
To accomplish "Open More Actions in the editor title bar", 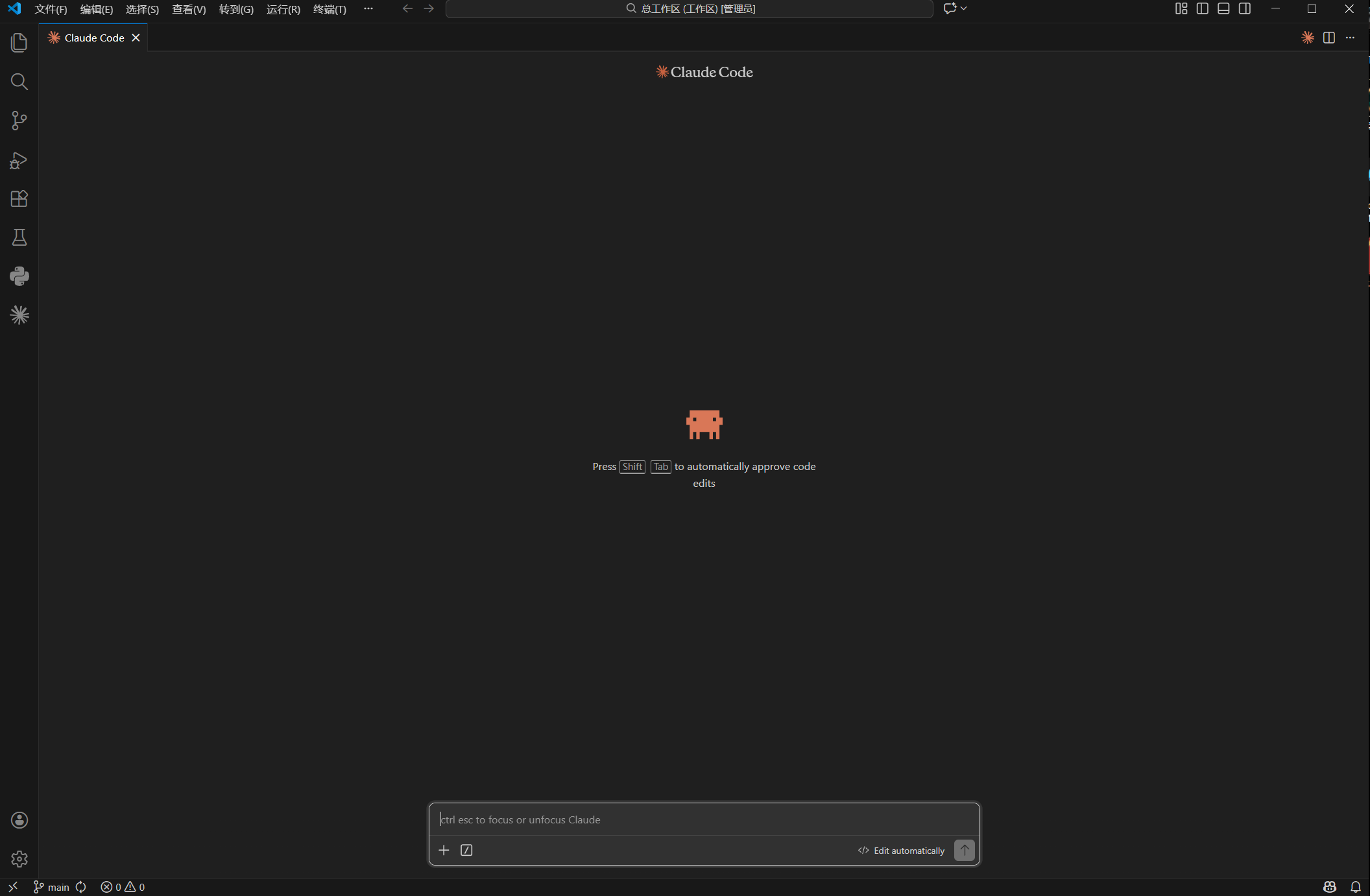I will click(1350, 38).
